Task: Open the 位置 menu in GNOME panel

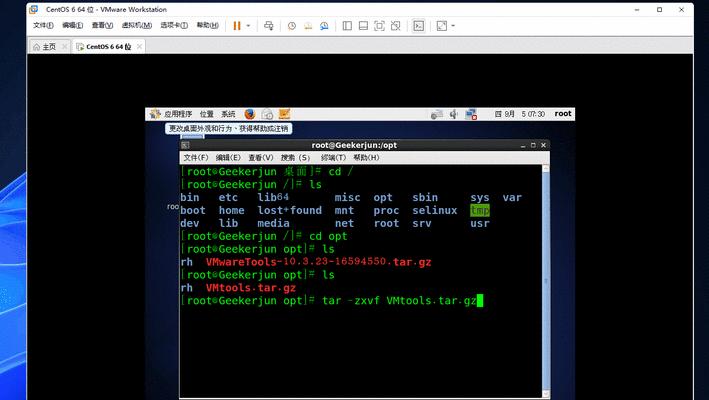Action: [207, 114]
